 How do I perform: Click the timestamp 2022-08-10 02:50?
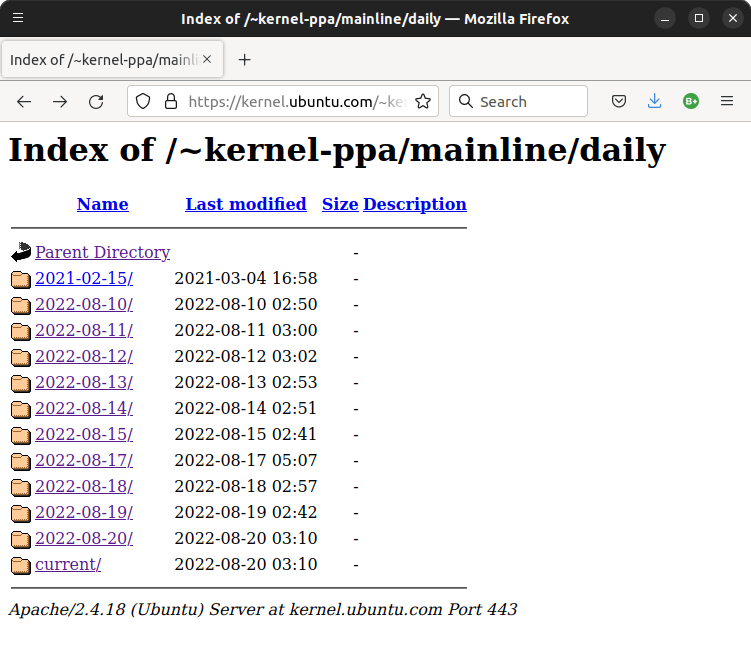point(246,304)
